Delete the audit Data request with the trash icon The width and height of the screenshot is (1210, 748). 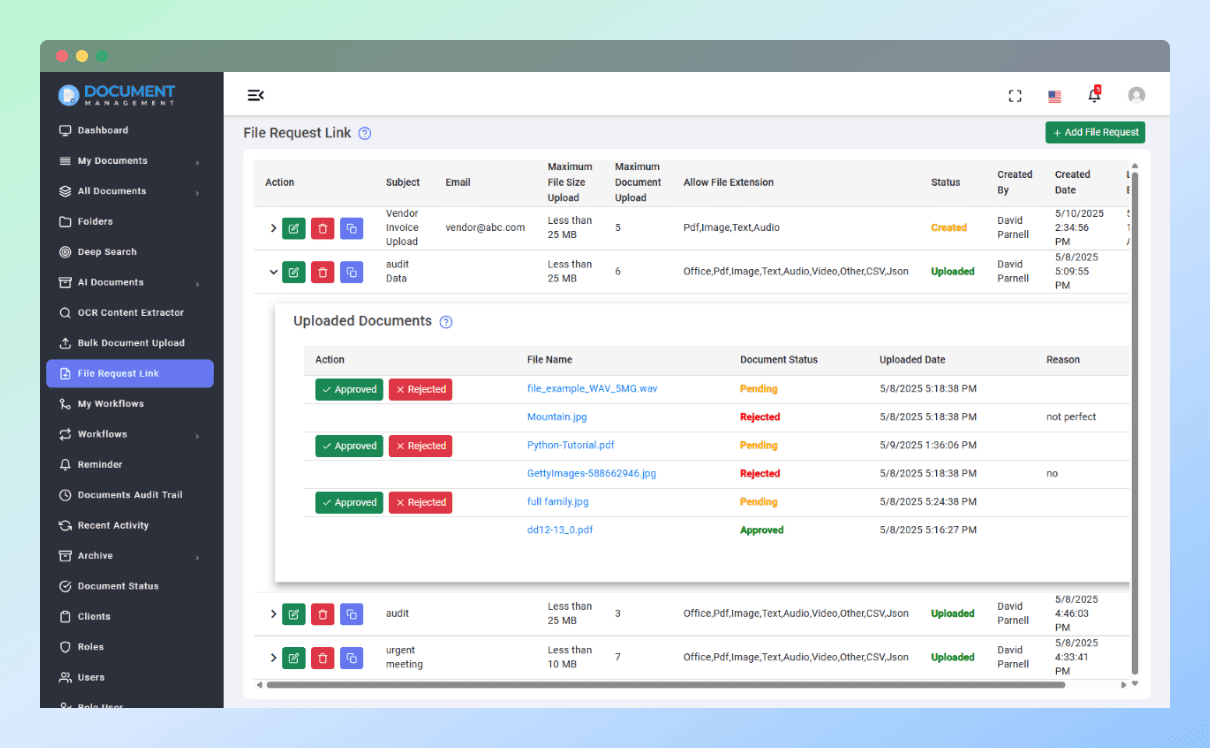[322, 271]
